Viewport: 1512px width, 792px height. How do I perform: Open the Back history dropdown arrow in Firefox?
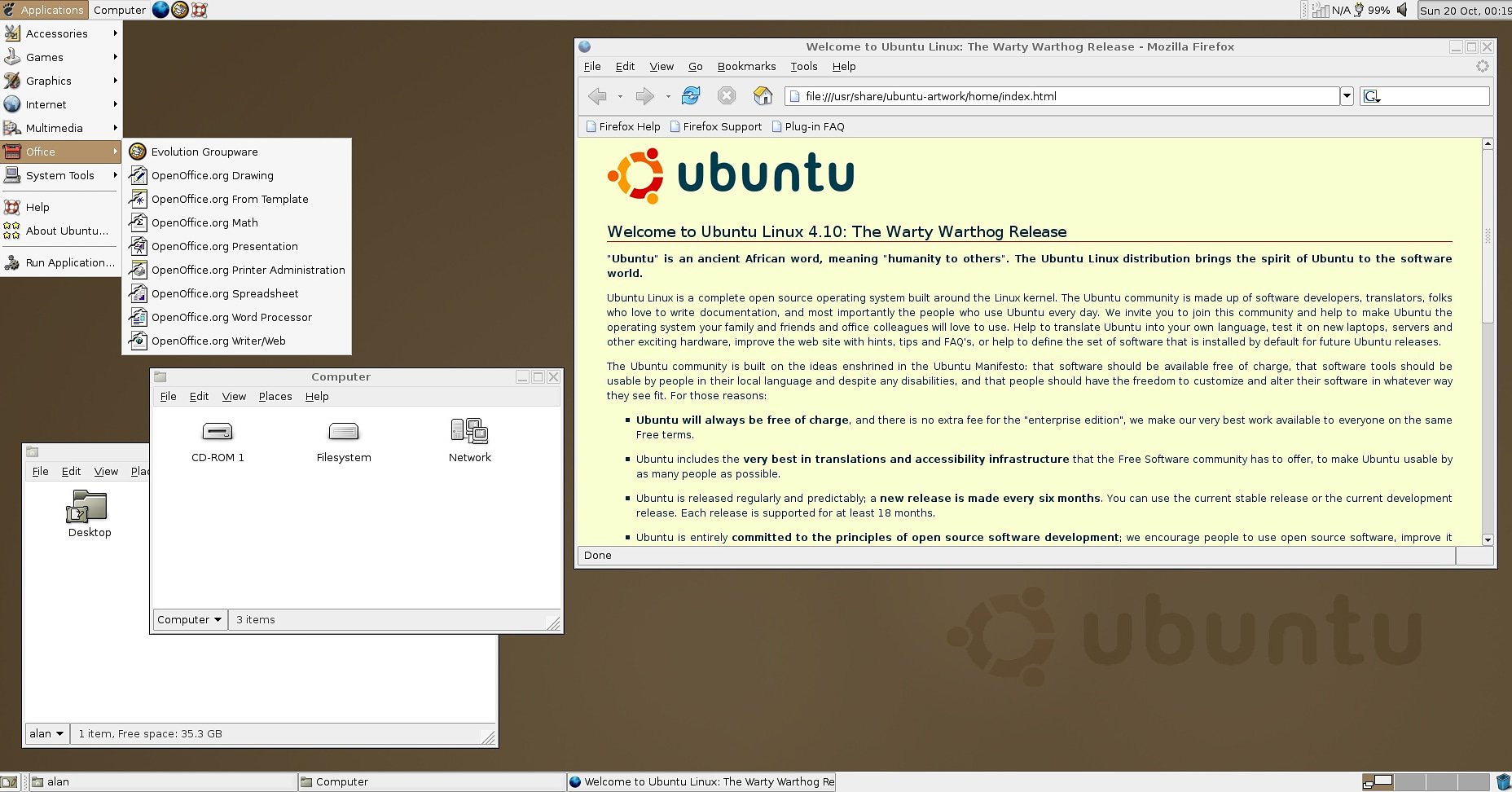620,96
